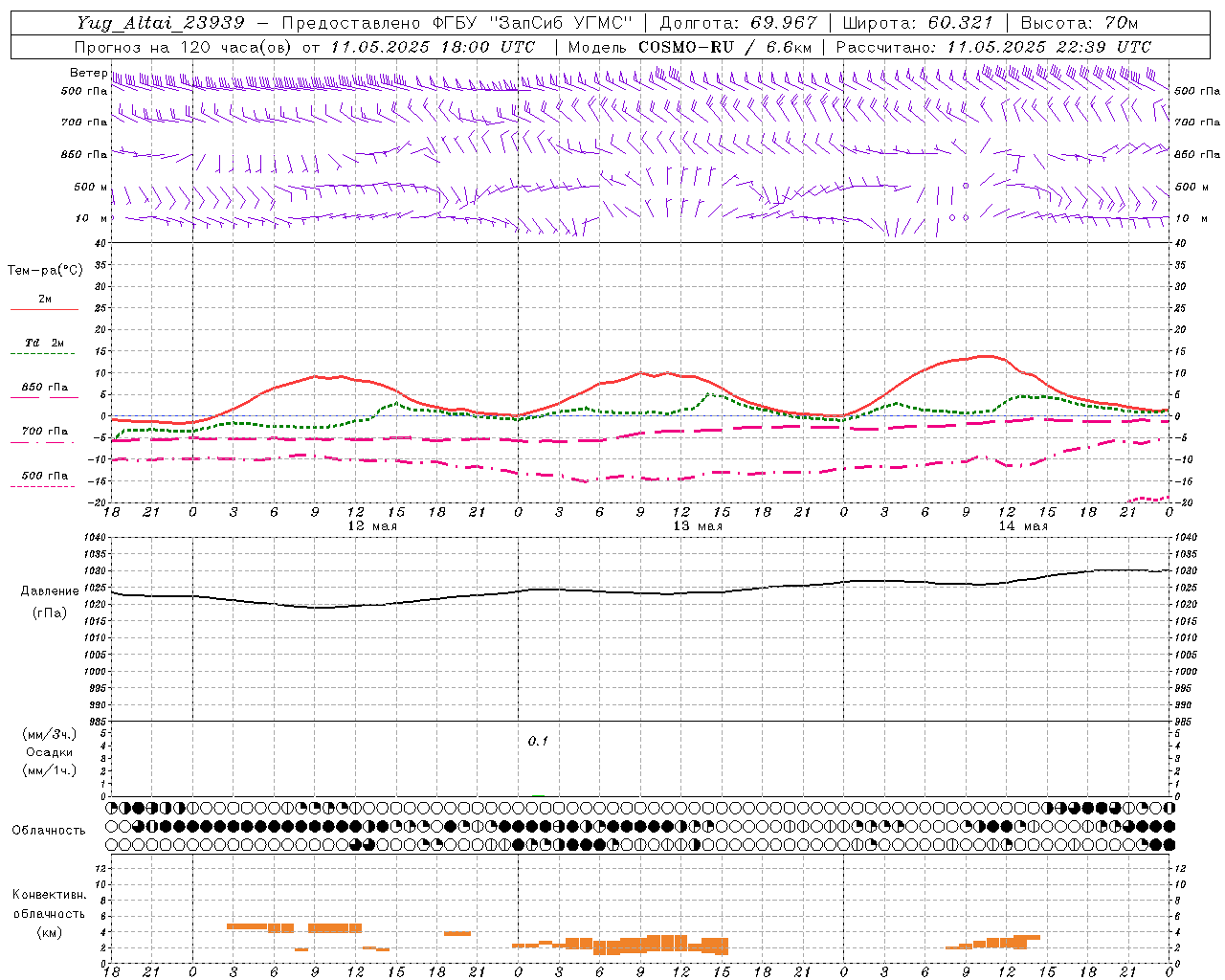Click the Долгота: 69.967 value
This screenshot has height=980, width=1225.
[x=738, y=23]
